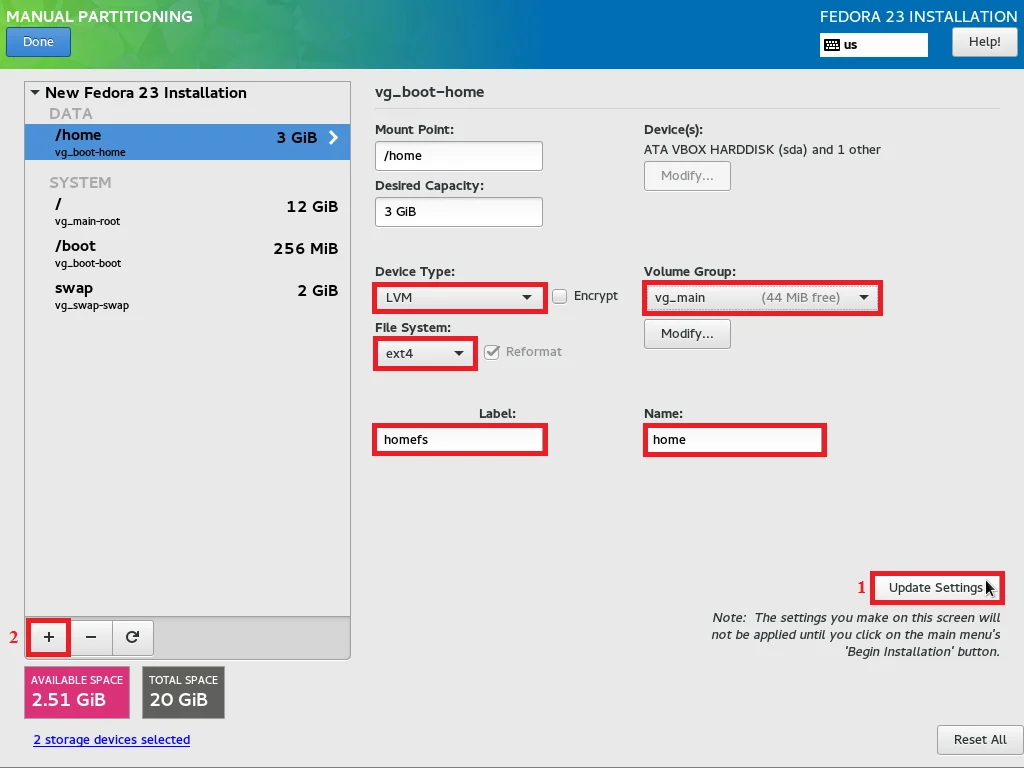Click the plus icon to add mount point

point(49,637)
